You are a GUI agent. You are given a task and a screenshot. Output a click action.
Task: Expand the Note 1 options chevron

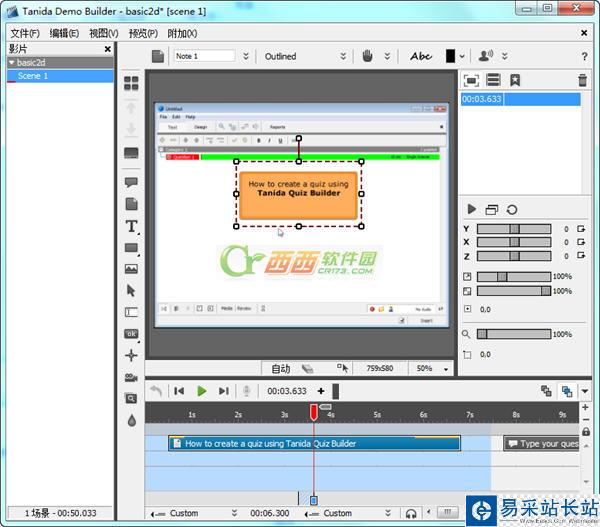(246, 56)
